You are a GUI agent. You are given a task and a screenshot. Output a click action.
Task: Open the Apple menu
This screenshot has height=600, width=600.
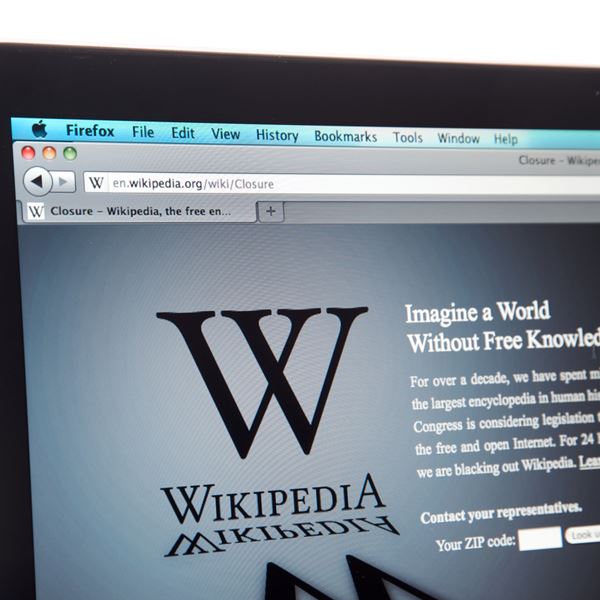coord(40,129)
